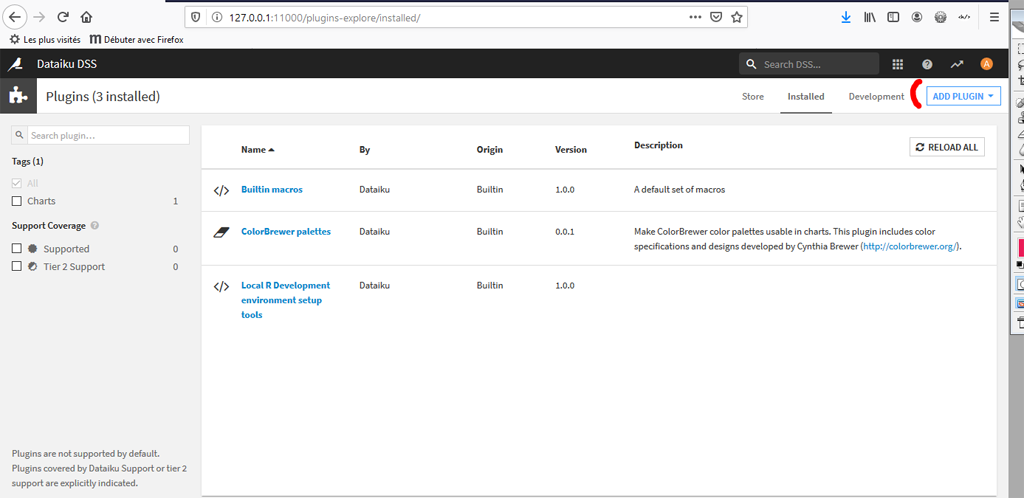
Task: Click the Pocket save icon
Action: [x=716, y=18]
